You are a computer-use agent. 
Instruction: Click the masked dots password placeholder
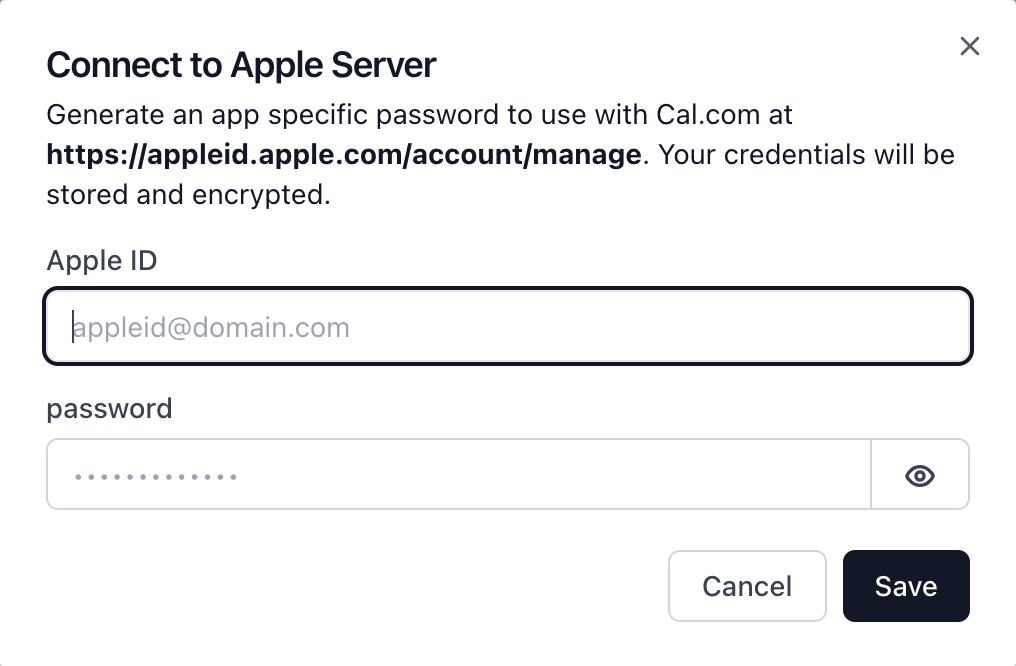(x=156, y=477)
